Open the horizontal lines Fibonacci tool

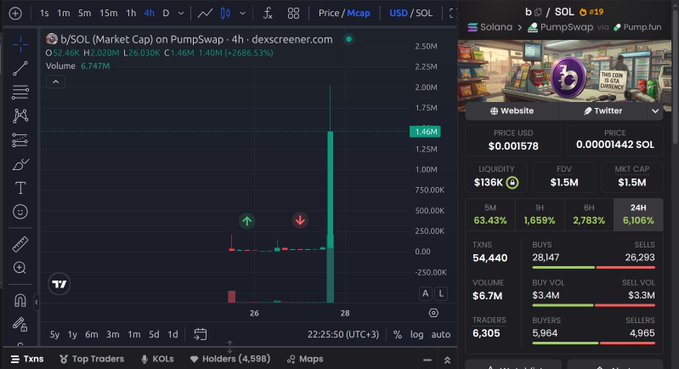(x=20, y=92)
